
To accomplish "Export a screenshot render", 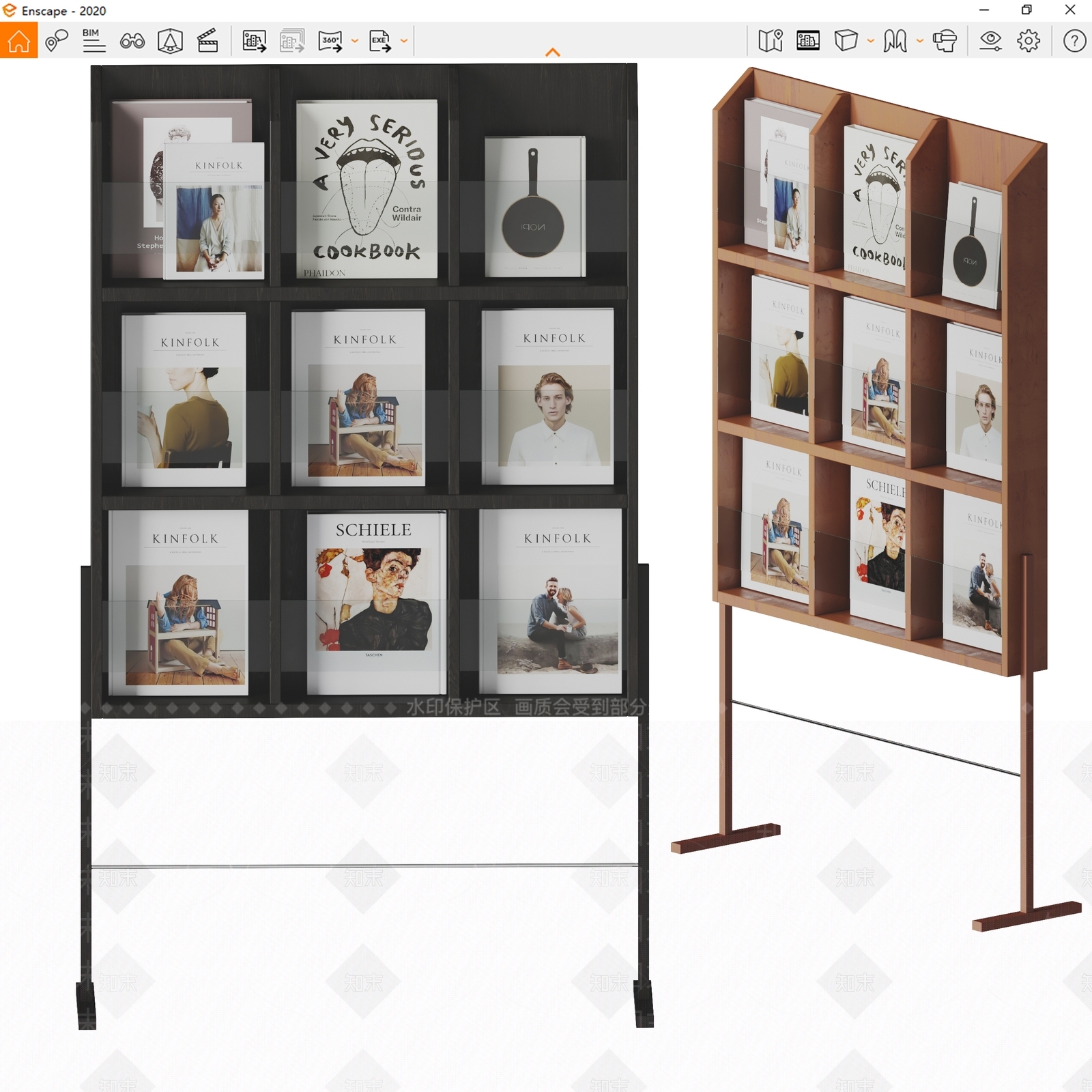I will click(x=255, y=41).
